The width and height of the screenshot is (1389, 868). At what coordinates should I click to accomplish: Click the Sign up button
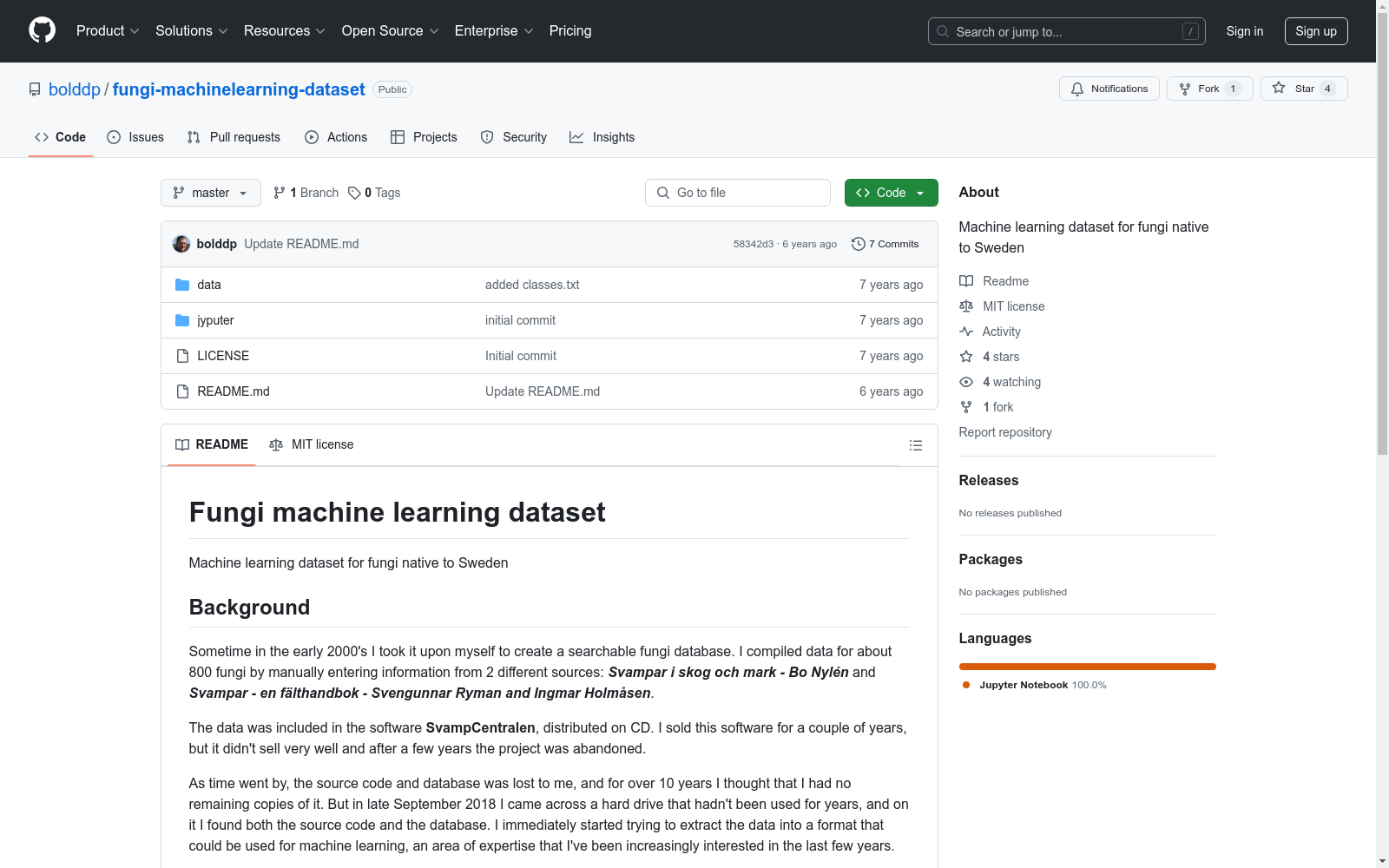[1316, 31]
